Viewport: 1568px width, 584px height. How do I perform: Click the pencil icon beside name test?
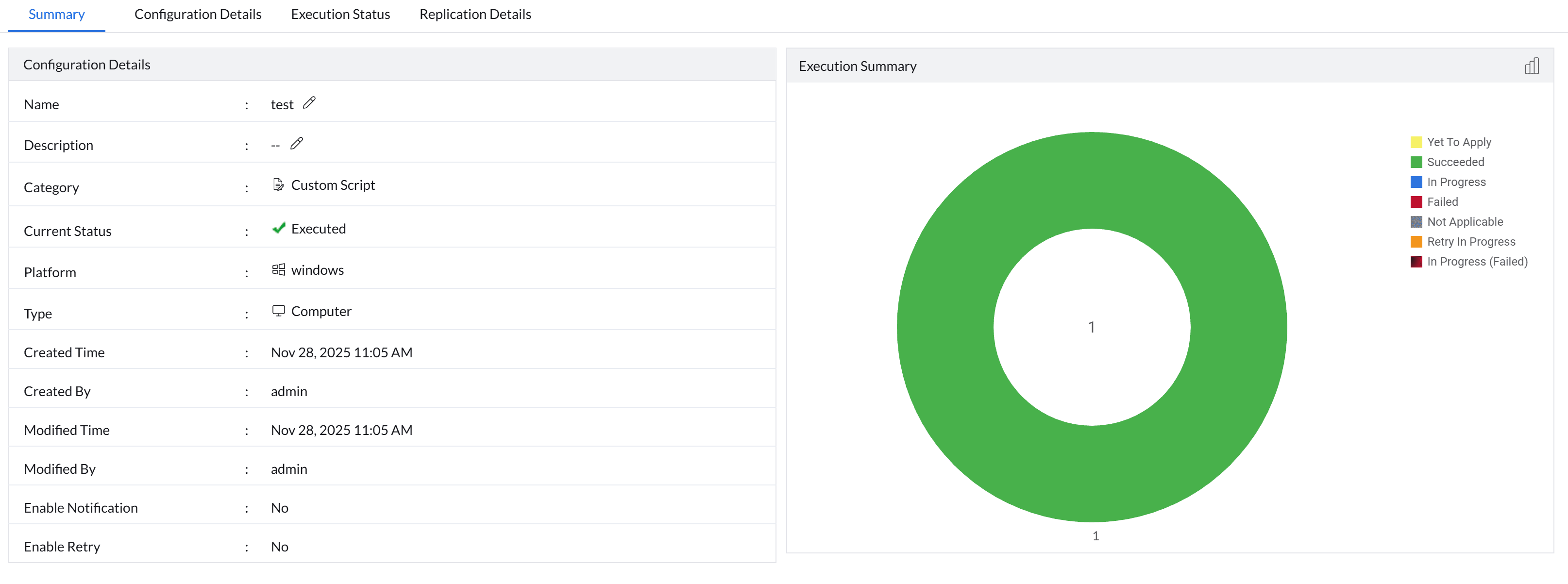click(309, 103)
